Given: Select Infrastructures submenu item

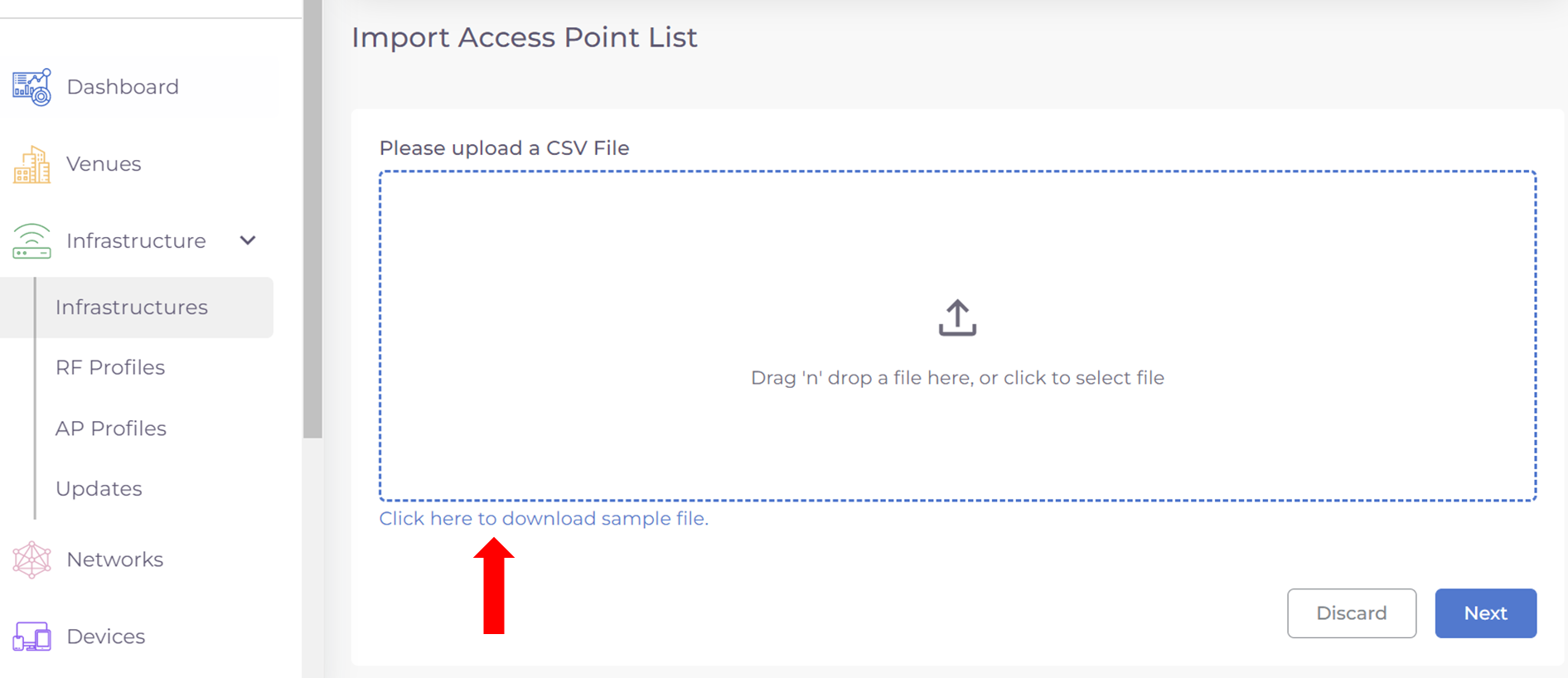Looking at the screenshot, I should [132, 308].
